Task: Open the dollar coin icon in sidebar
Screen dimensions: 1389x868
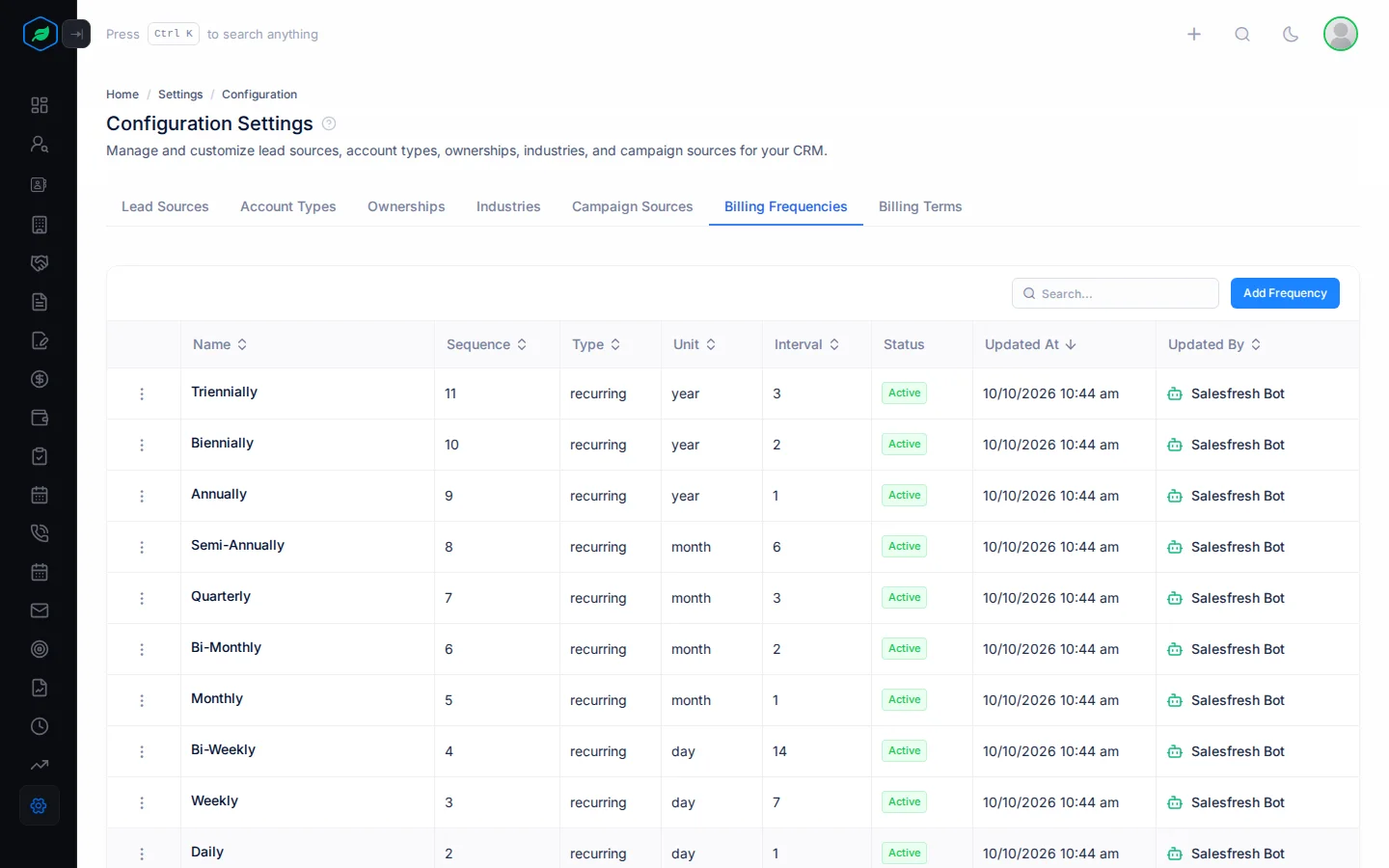Action: 40,379
